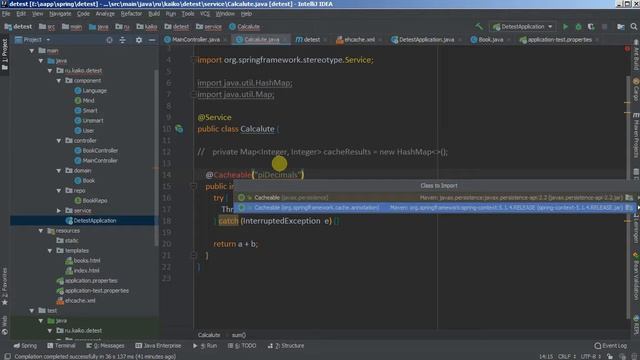Screen dimensions: 640x360
Task: Collapse the component package
Action: (x=59, y=81)
